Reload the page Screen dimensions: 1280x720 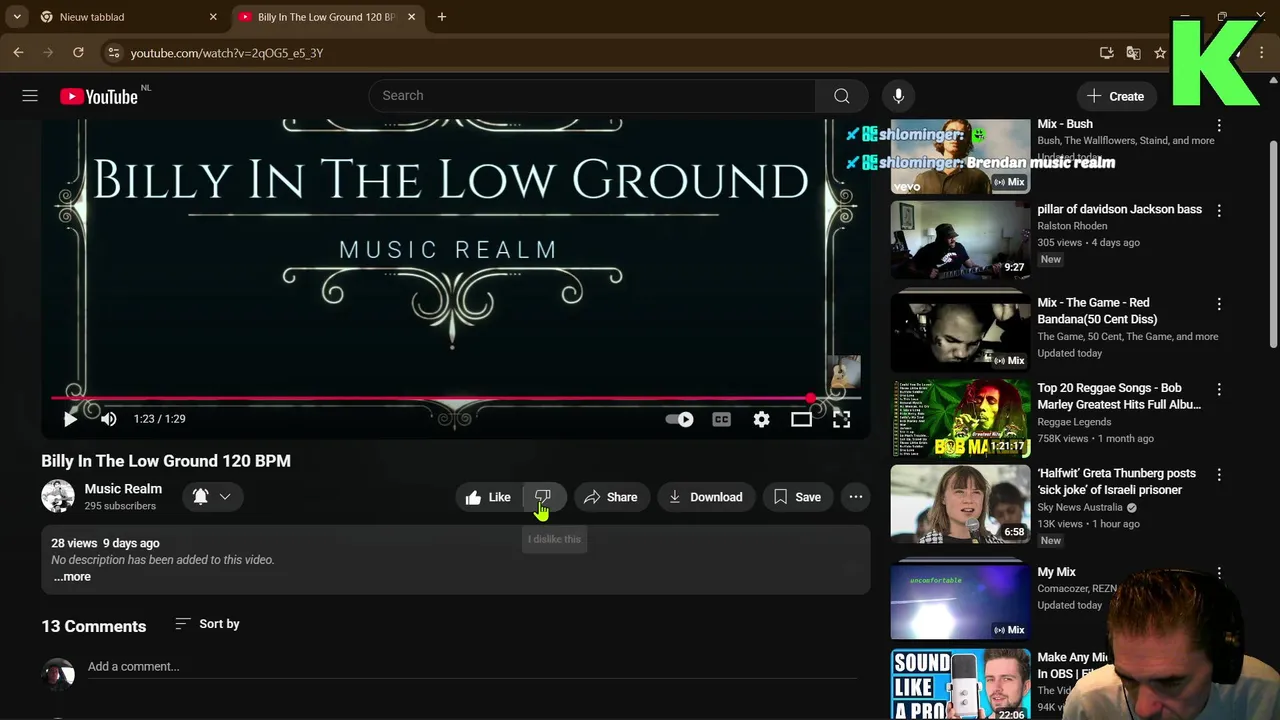point(78,53)
